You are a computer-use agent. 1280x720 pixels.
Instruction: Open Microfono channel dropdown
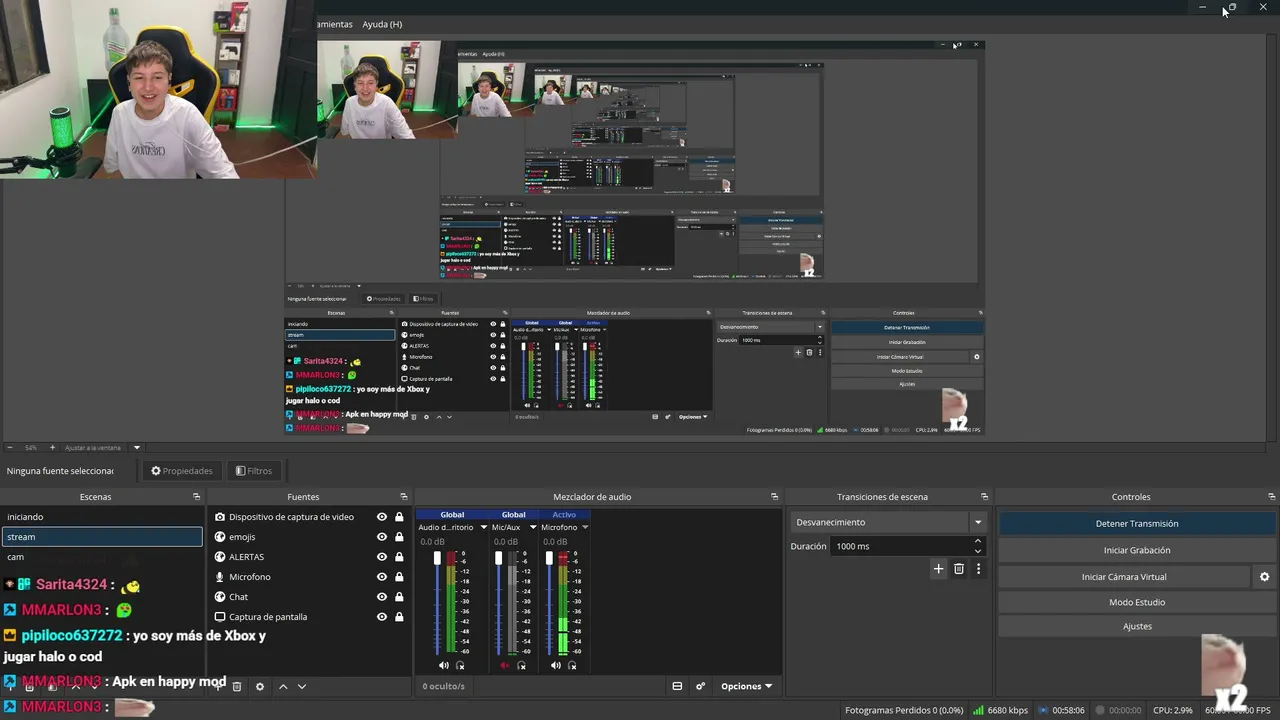[x=585, y=527]
